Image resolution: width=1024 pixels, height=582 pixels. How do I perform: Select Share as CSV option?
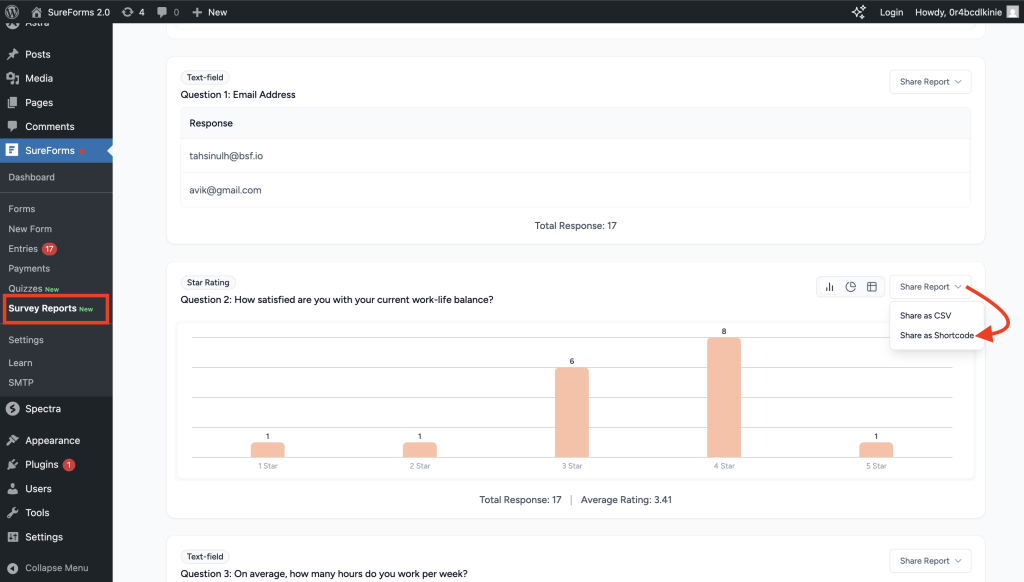[x=925, y=315]
